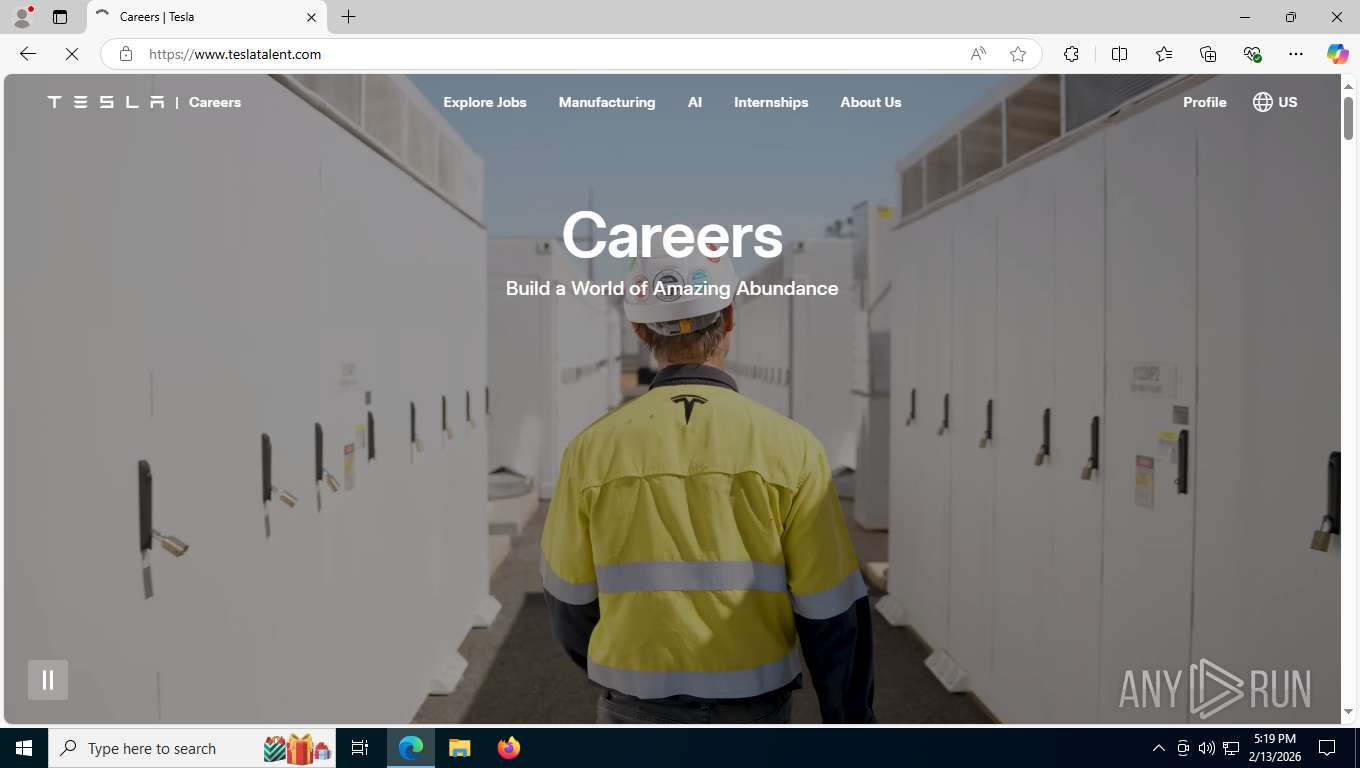Viewport: 1360px width, 768px height.
Task: Activate the Read aloud icon
Action: pos(978,54)
